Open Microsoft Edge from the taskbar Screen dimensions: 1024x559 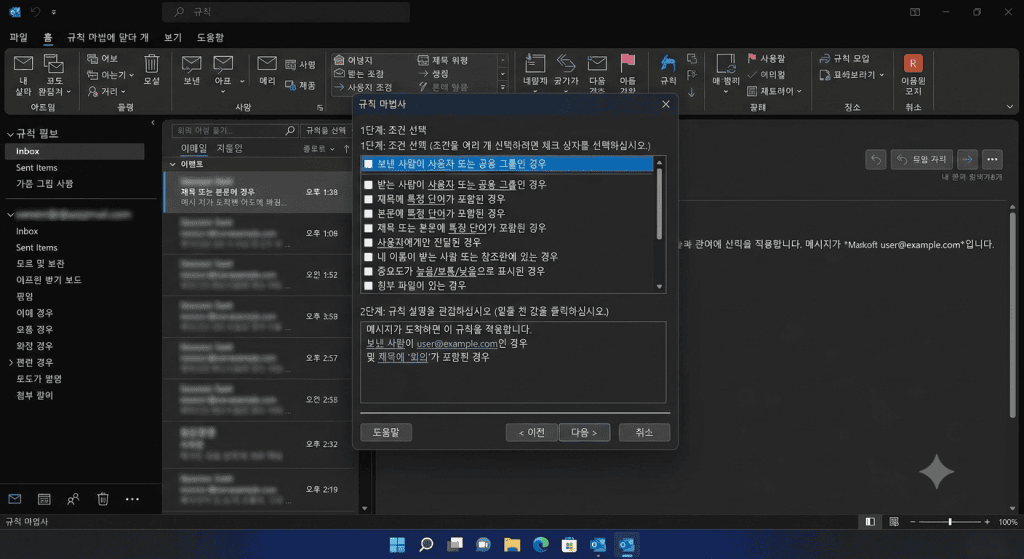[x=541, y=545]
